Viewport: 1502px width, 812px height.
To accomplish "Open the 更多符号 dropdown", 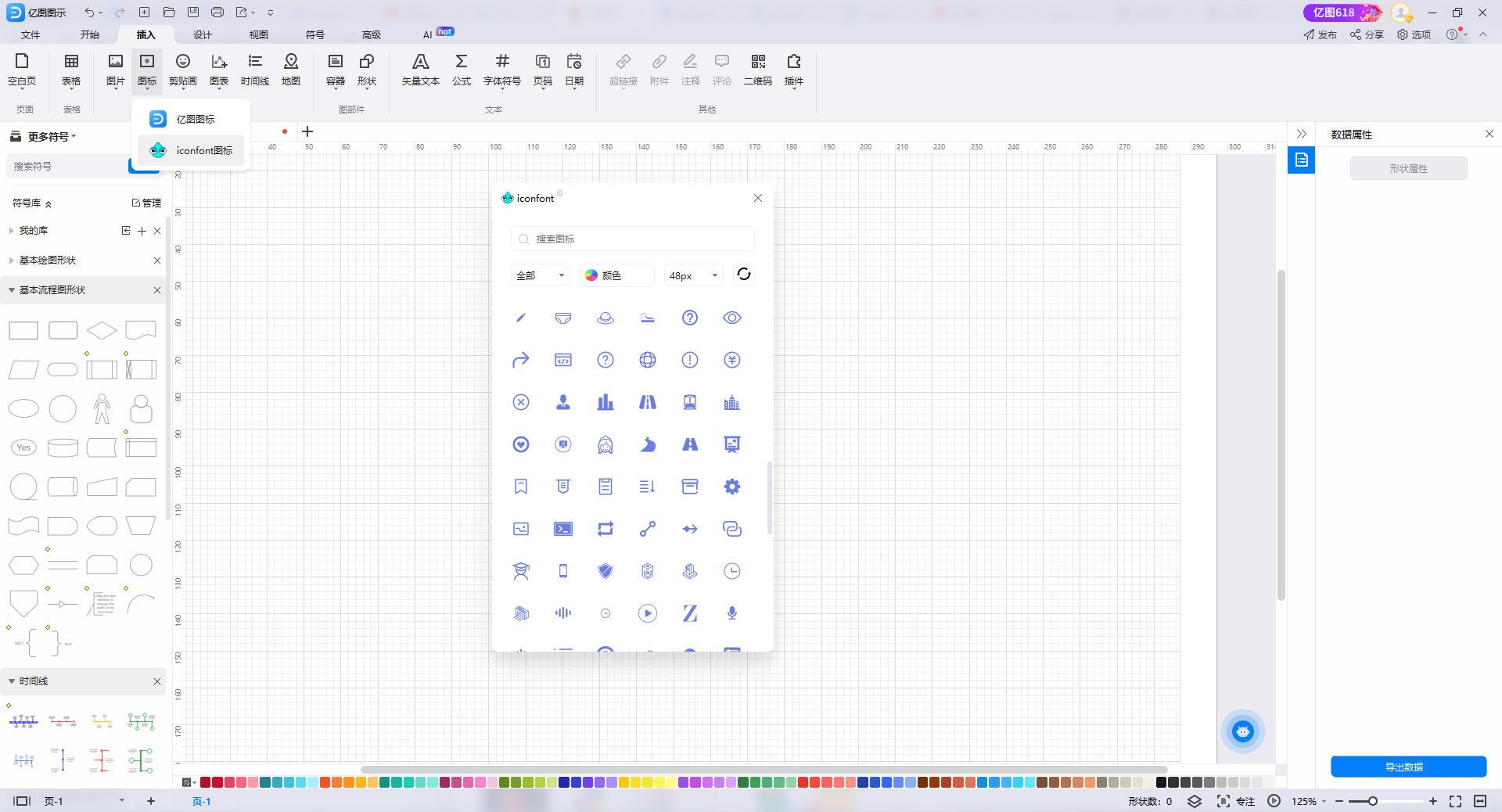I will [x=52, y=136].
